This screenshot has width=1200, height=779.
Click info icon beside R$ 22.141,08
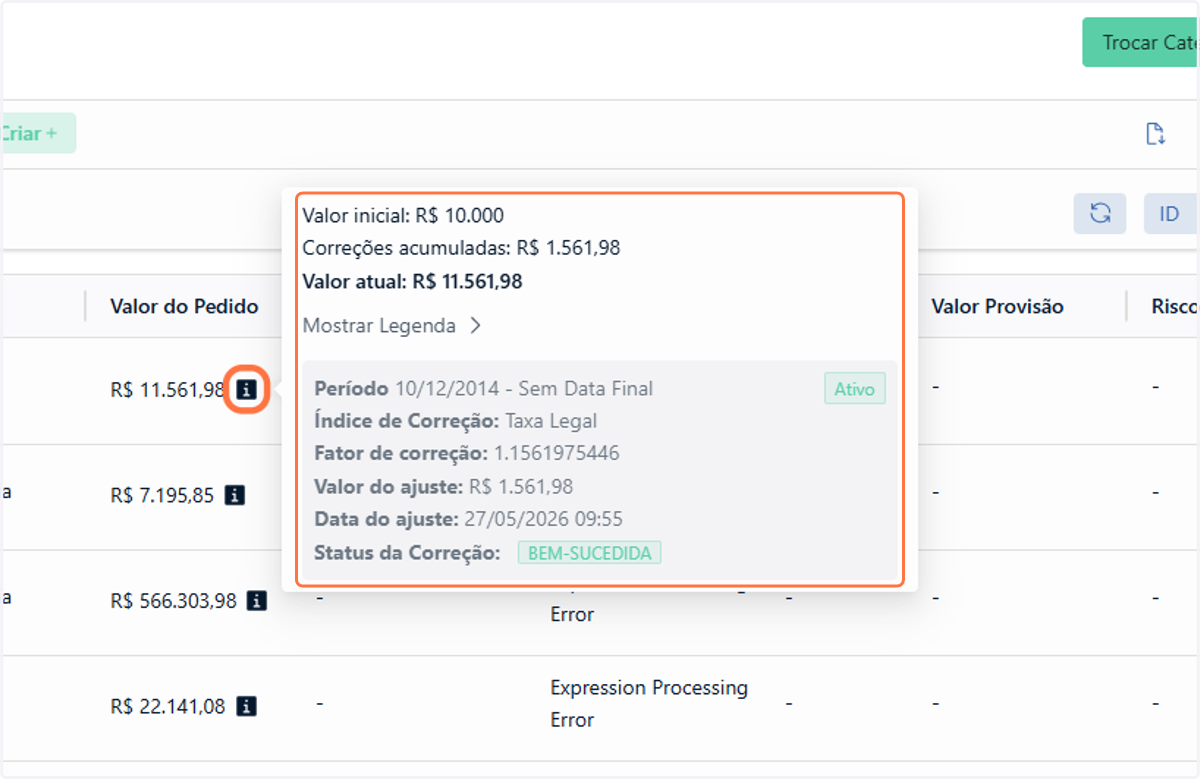[x=247, y=706]
